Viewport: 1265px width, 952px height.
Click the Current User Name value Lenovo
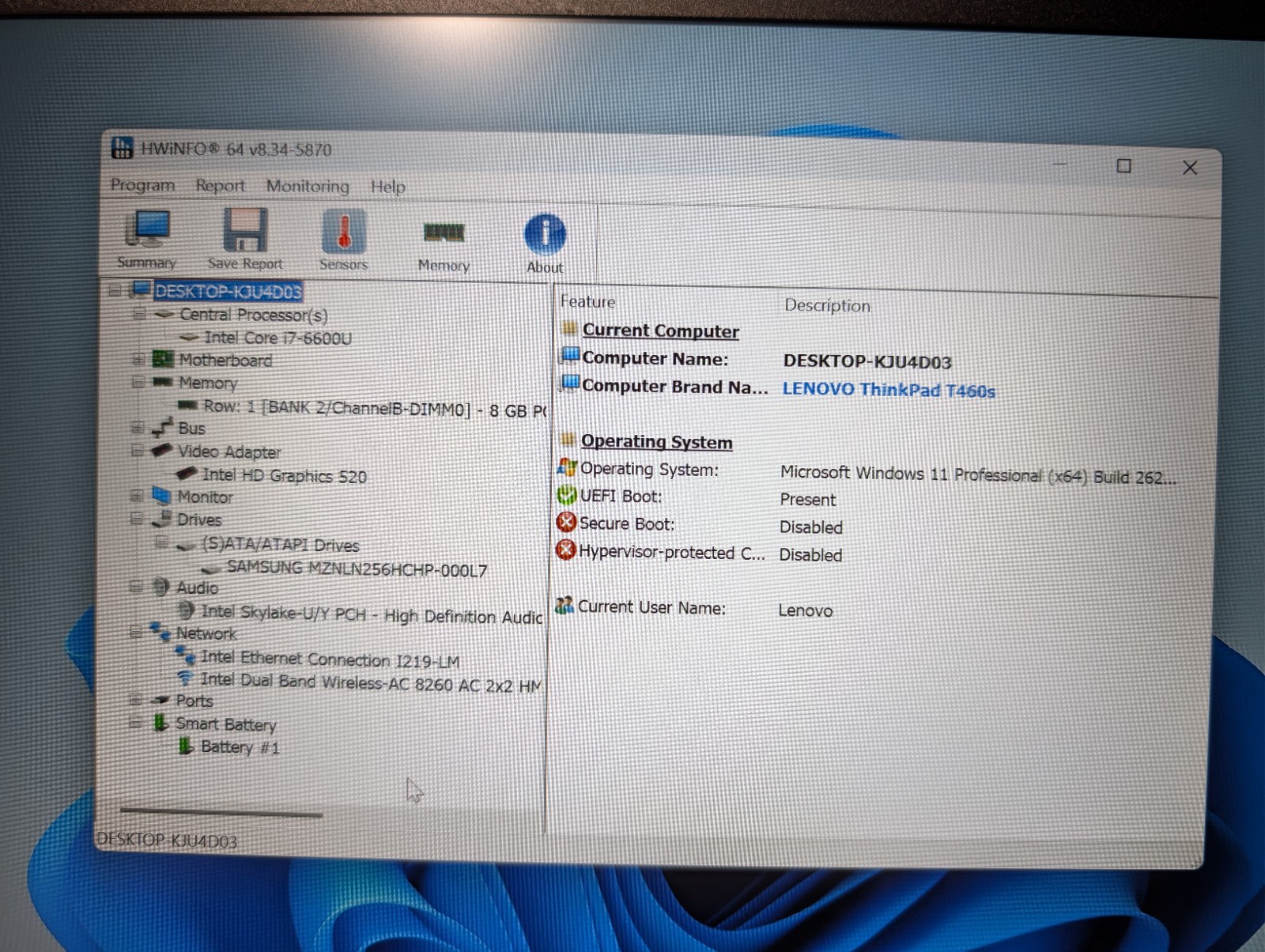coord(806,610)
